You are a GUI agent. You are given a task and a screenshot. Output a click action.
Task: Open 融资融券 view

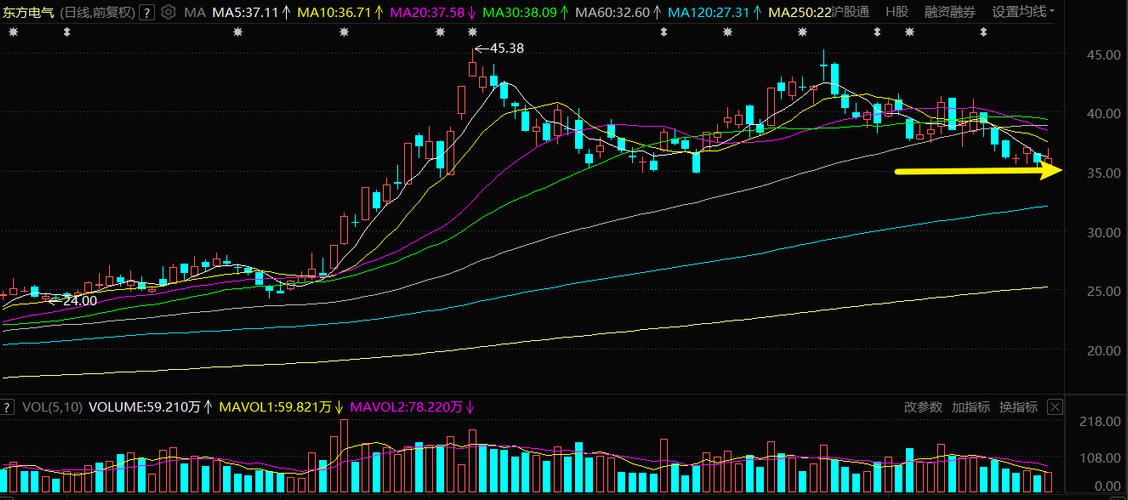[x=950, y=12]
